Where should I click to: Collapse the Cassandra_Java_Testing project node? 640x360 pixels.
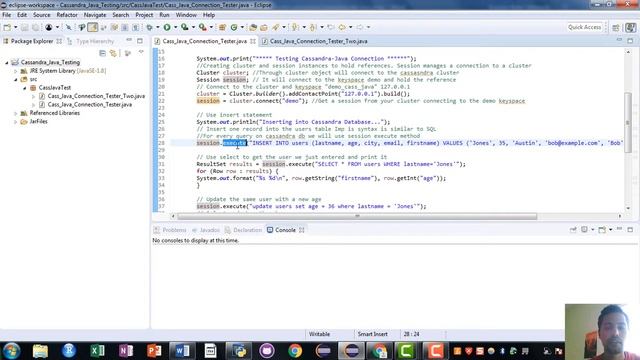point(7,62)
